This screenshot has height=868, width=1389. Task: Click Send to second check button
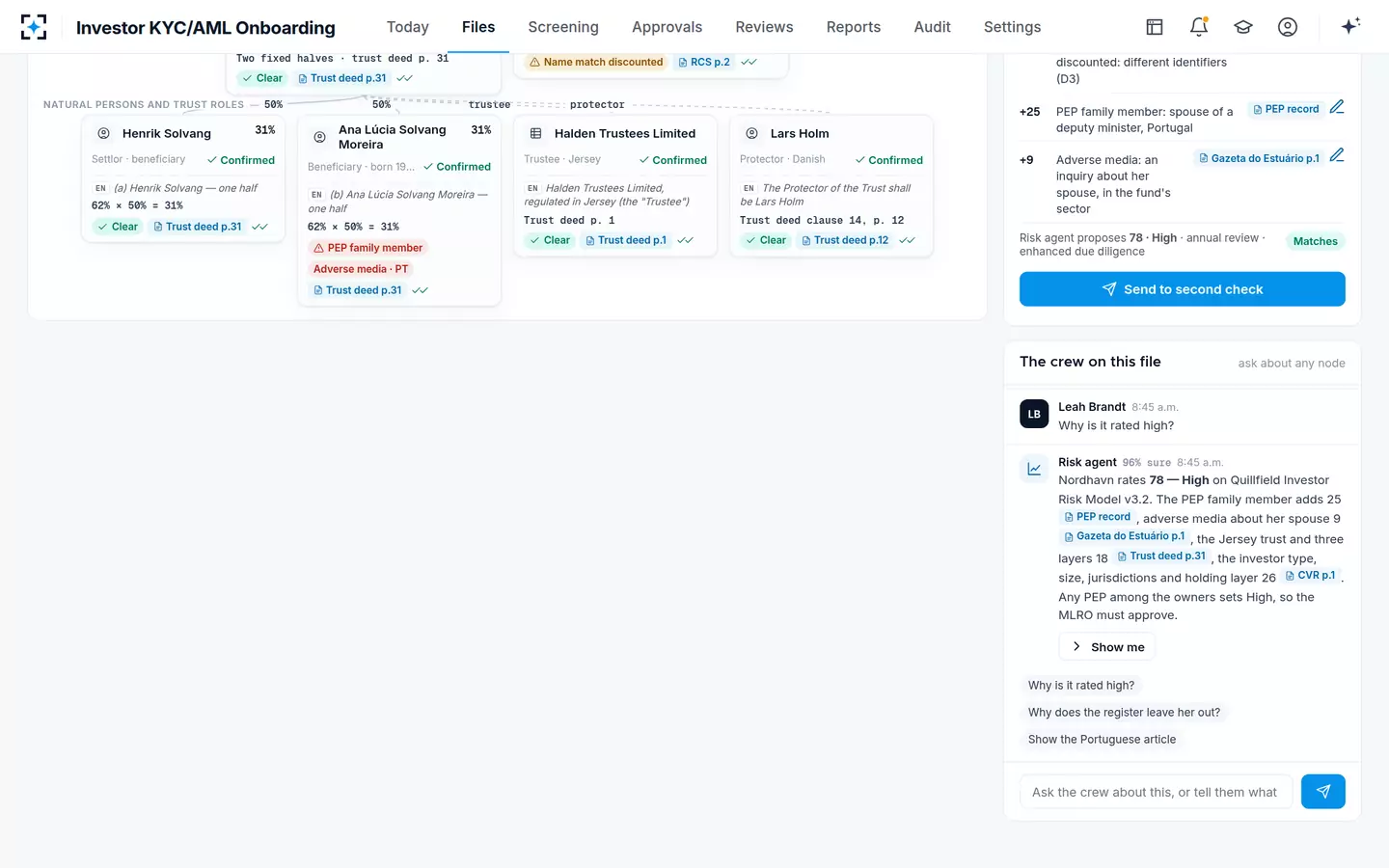1183,289
